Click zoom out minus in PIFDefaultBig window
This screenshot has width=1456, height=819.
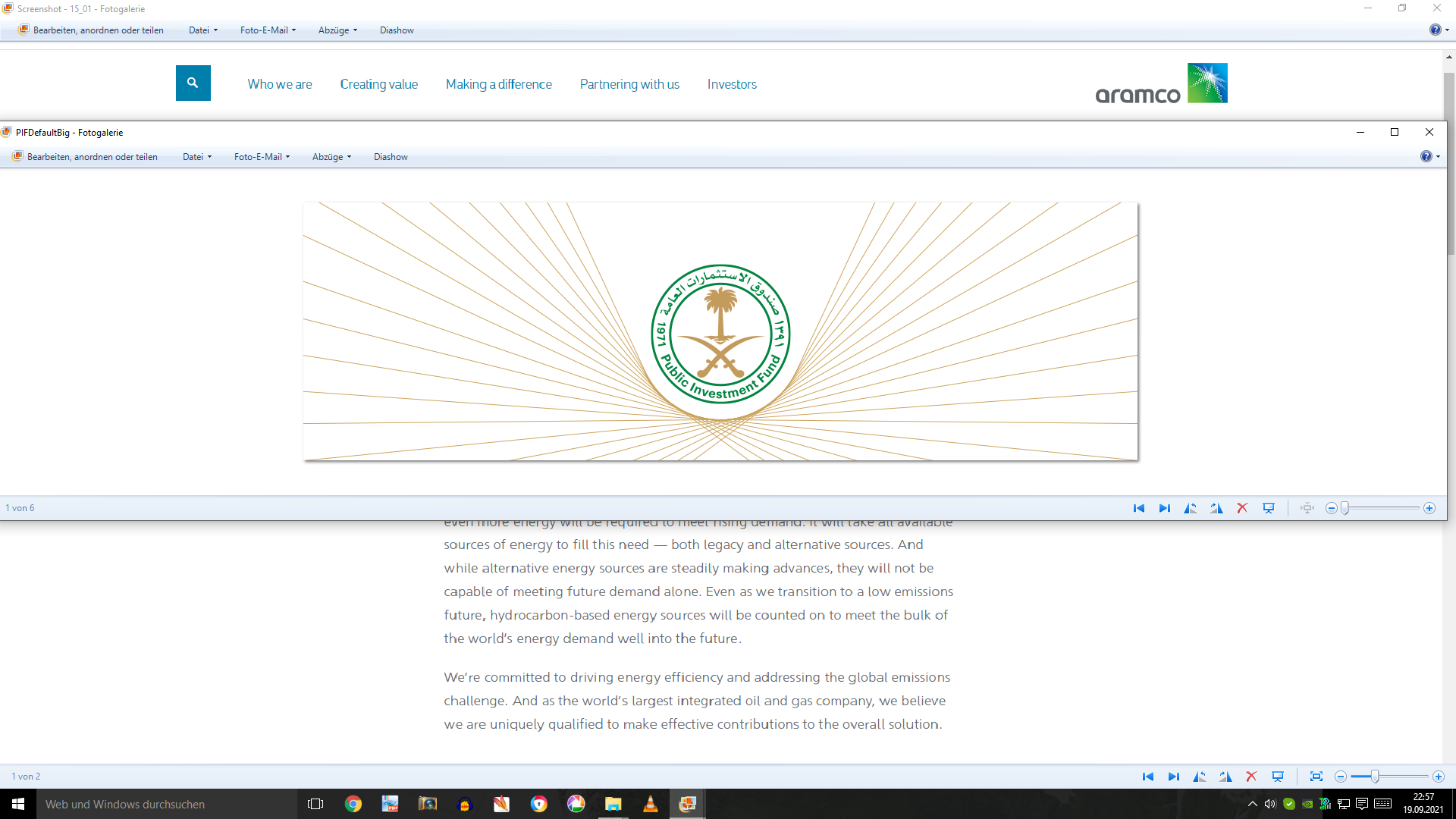click(1331, 508)
